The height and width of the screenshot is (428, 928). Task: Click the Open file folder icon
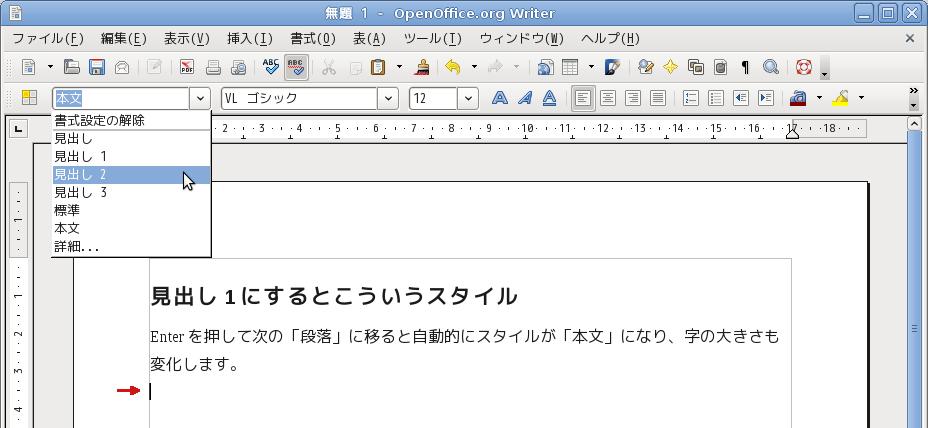click(72, 67)
